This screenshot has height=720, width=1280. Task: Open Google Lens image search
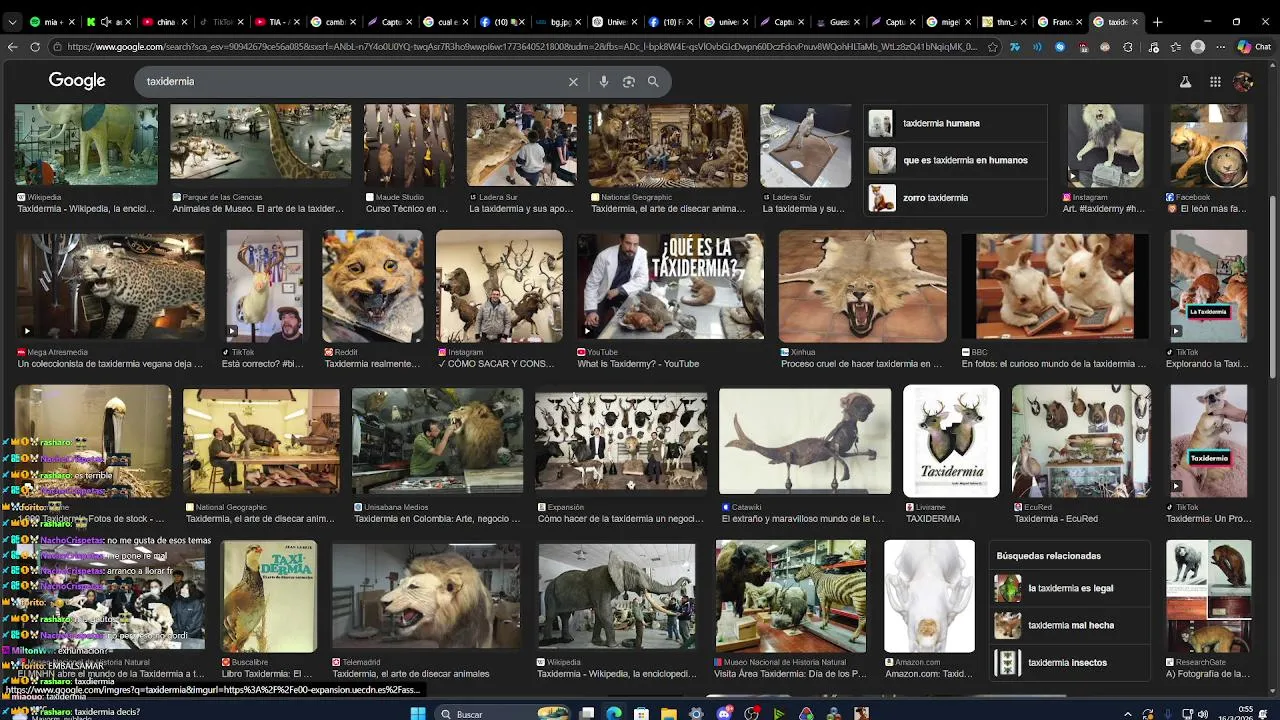628,82
